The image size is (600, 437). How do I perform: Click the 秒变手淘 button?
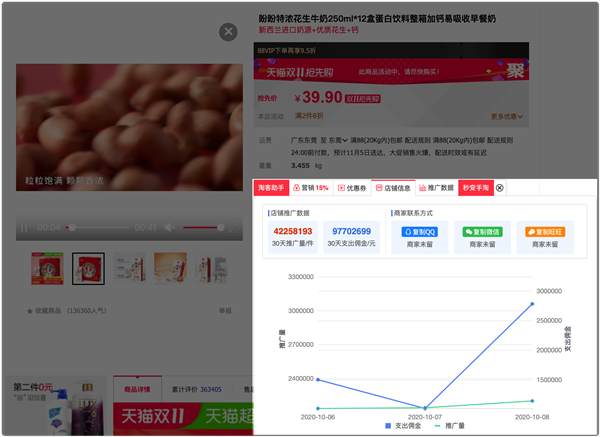point(476,188)
